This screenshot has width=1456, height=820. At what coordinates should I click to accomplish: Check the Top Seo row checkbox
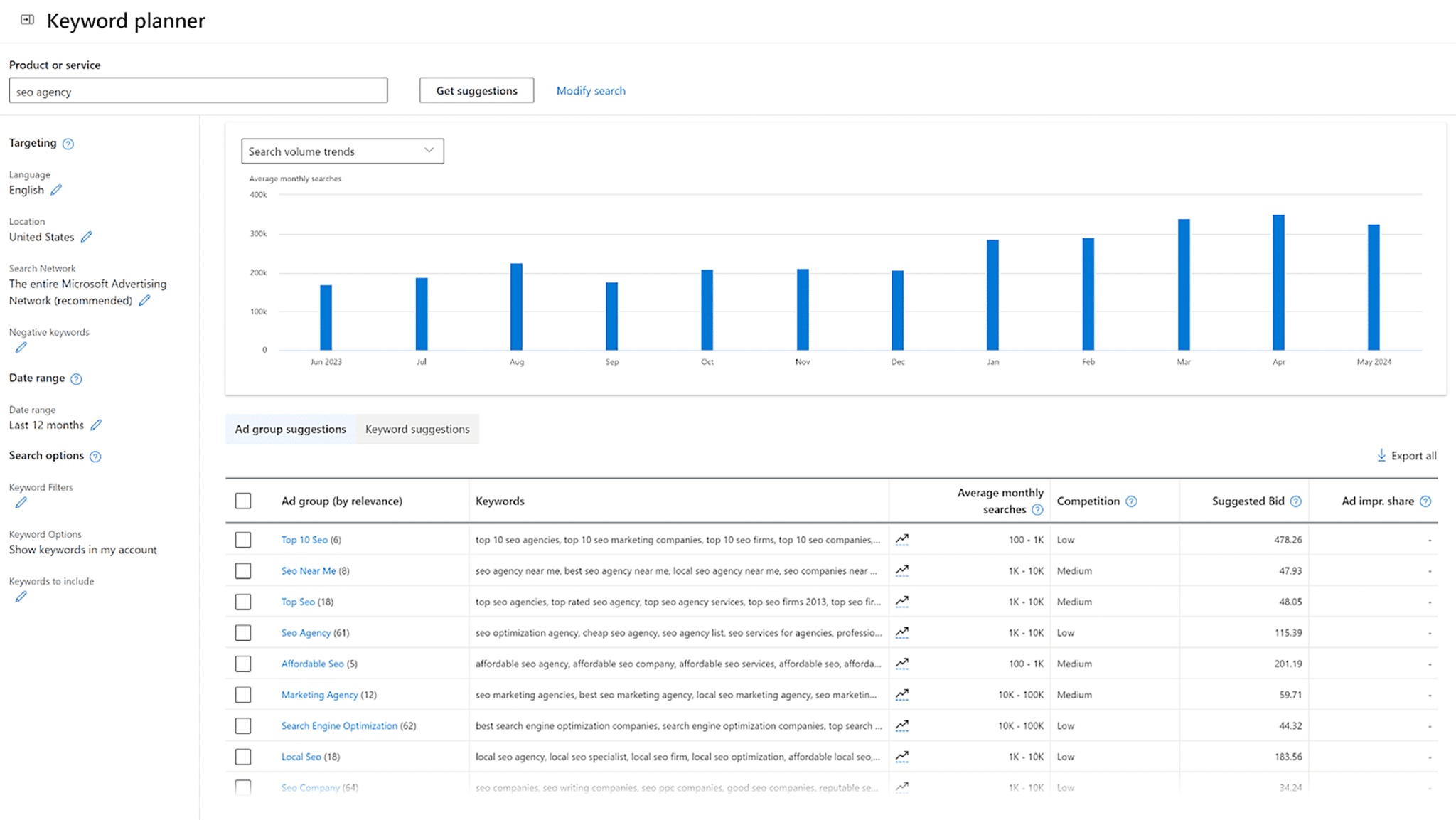tap(243, 602)
